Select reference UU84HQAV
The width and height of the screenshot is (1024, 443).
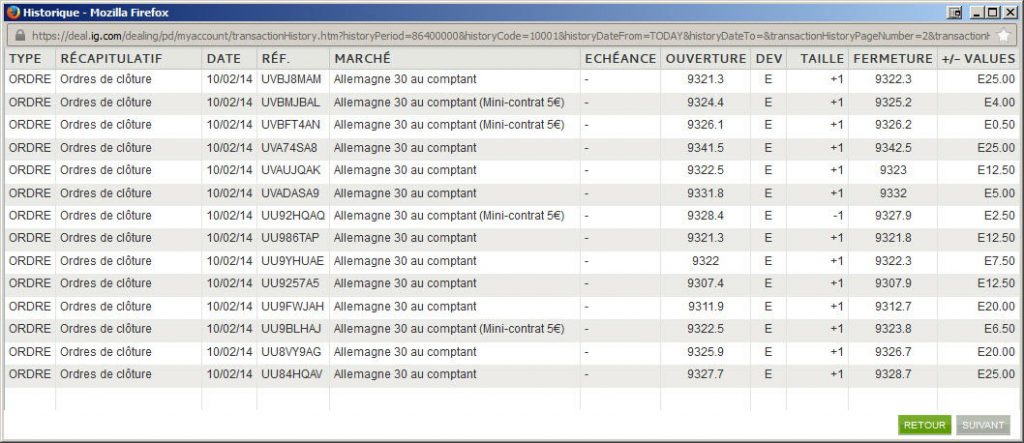(x=292, y=374)
